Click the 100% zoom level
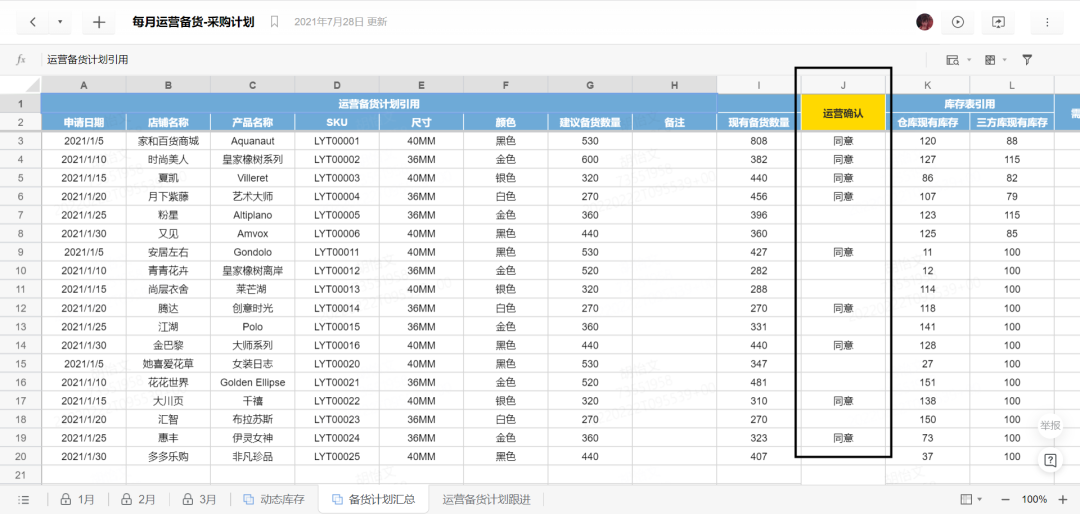The width and height of the screenshot is (1080, 514). [x=1034, y=500]
